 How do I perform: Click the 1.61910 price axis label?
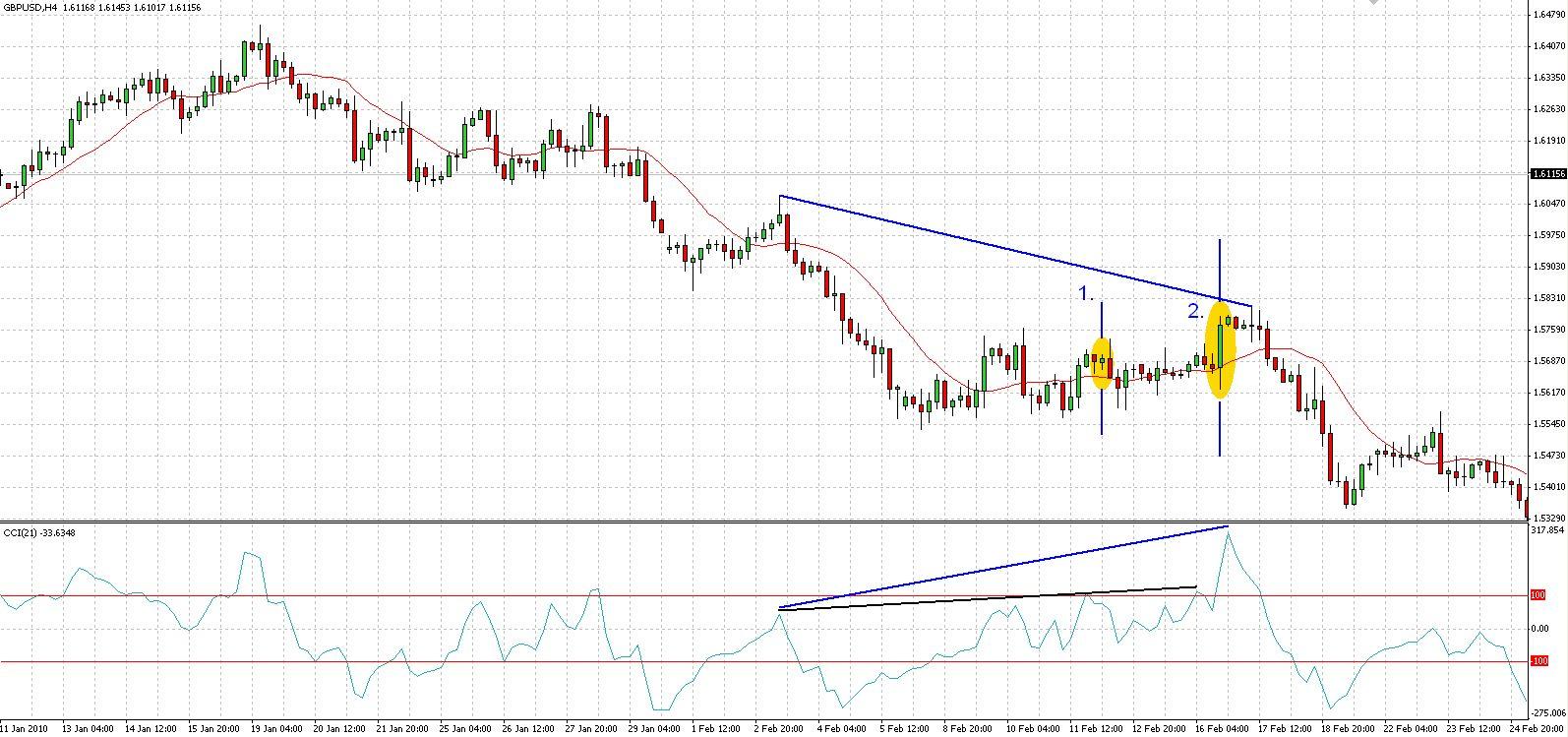[1548, 141]
